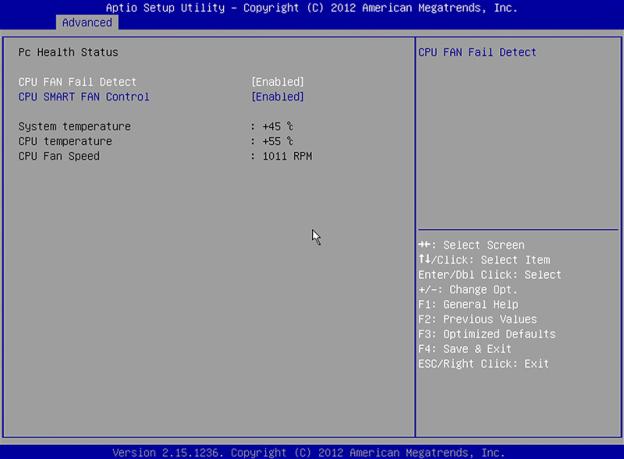The height and width of the screenshot is (459, 624).
Task: Click the Version 2.15.1236 footer text
Action: point(308,453)
